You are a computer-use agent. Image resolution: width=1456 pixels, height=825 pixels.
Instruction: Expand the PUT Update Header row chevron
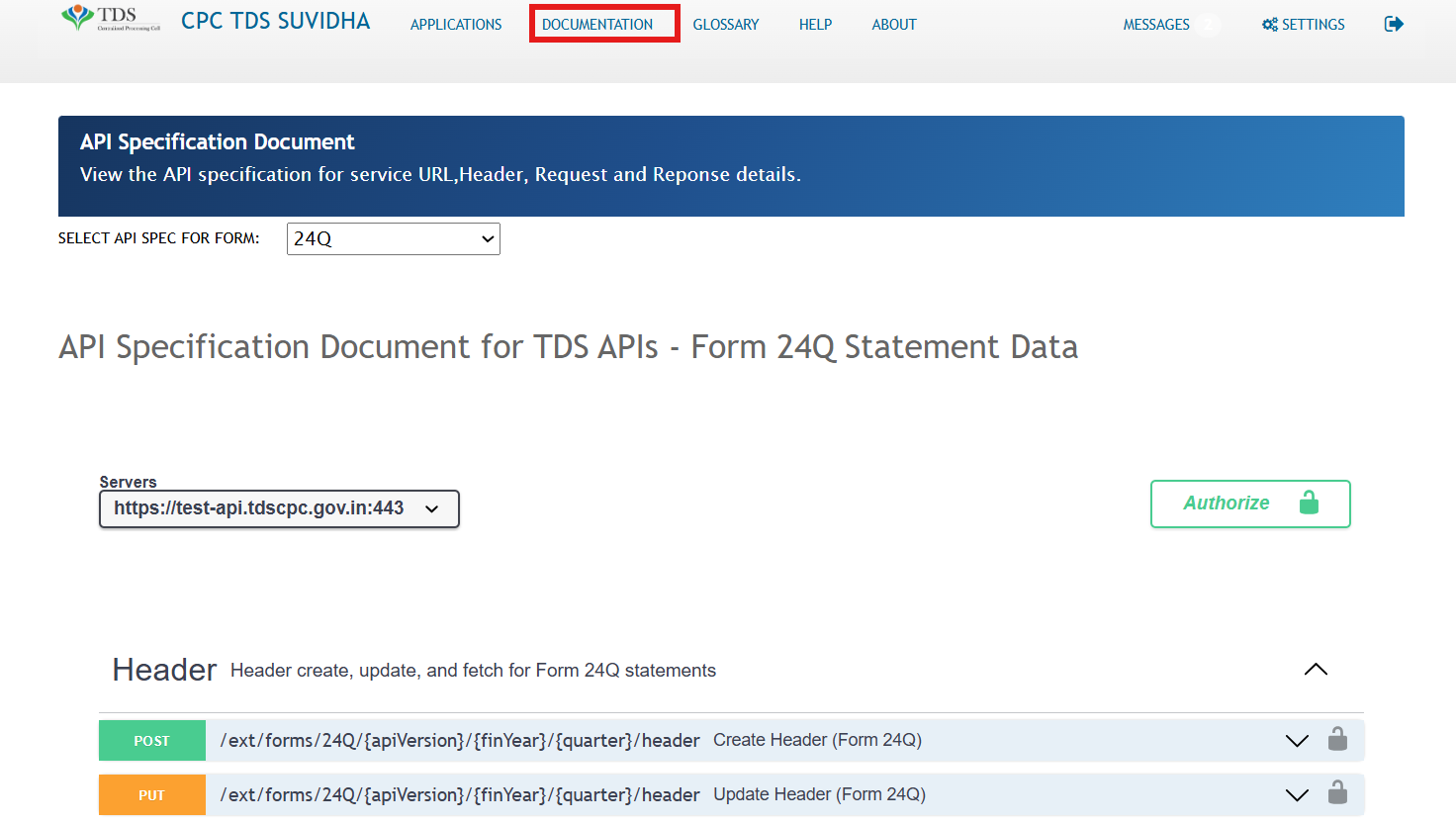[1296, 794]
